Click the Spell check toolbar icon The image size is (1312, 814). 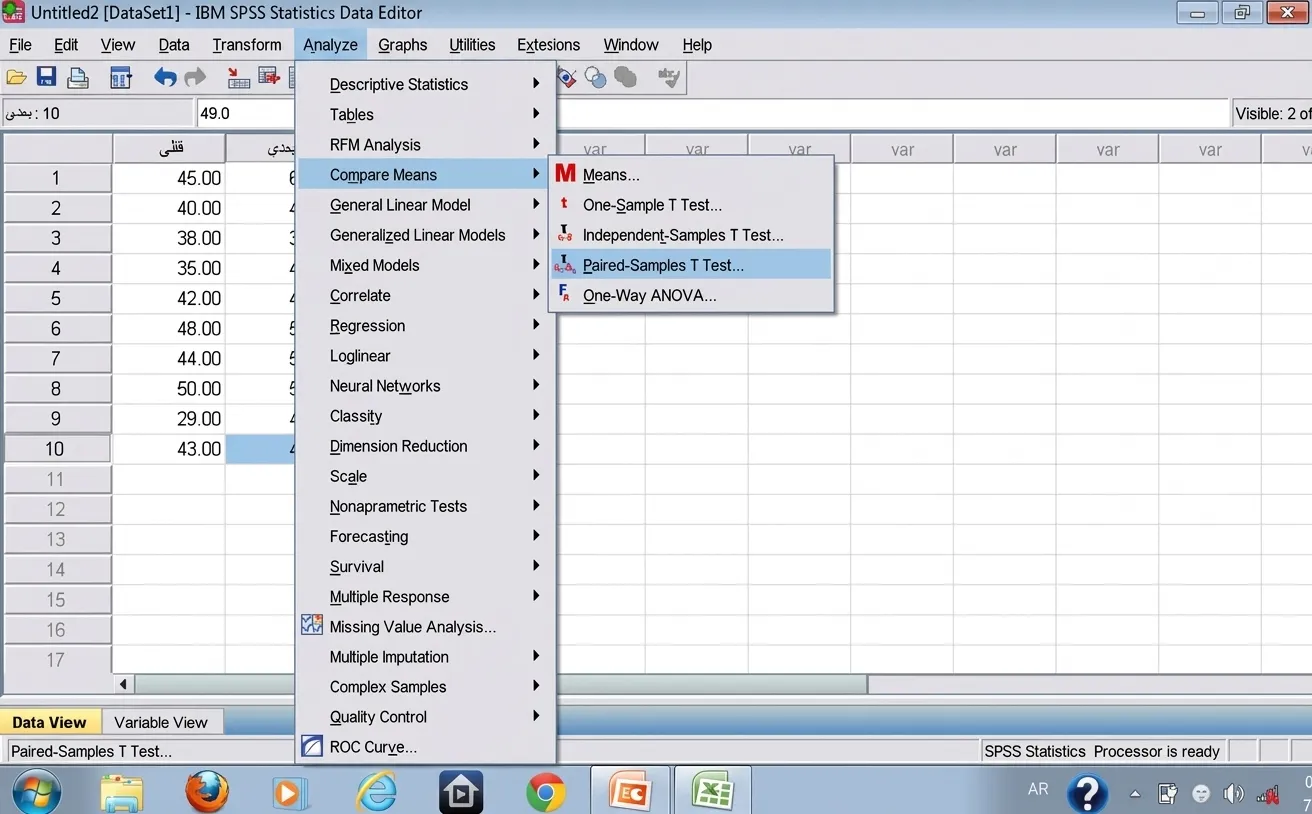coord(669,78)
